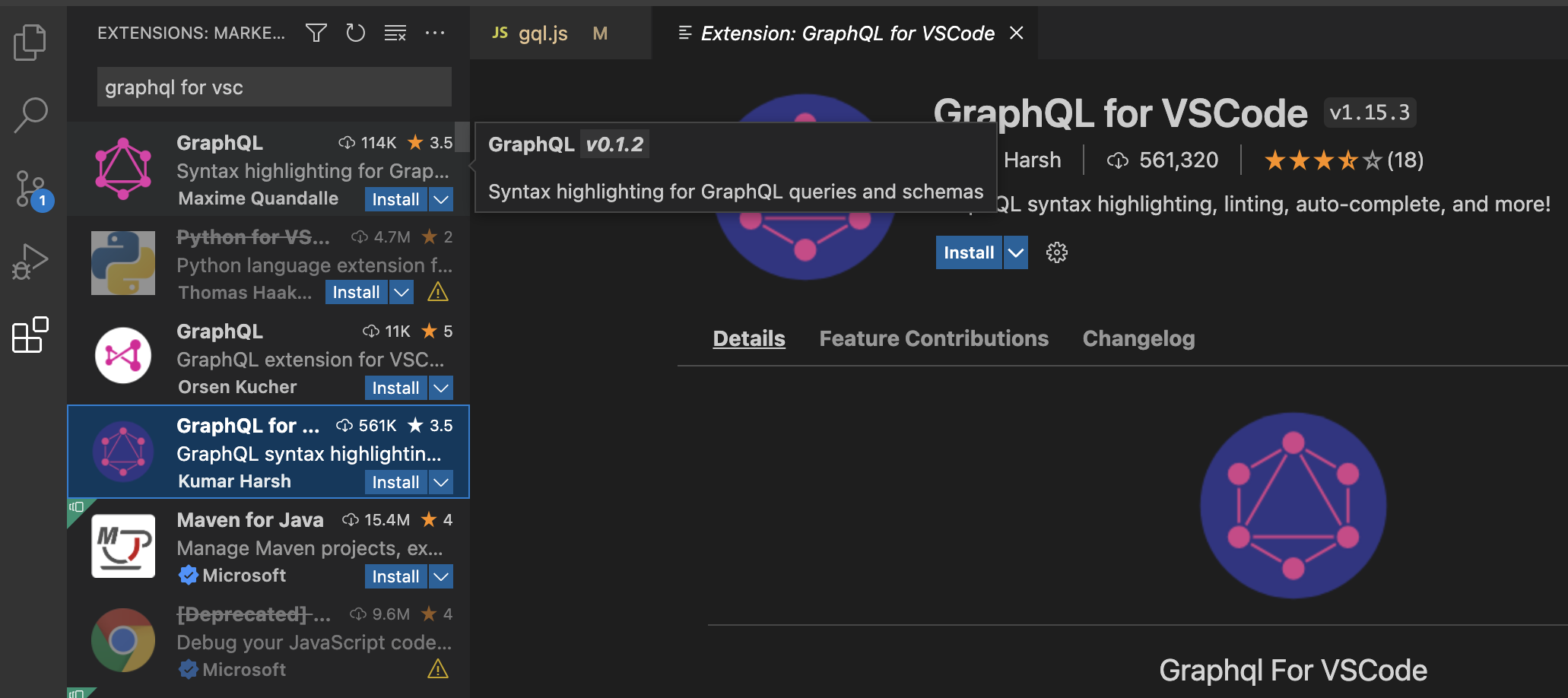Open the Changelog tab
Screen dimensions: 1568x698
[x=1138, y=338]
